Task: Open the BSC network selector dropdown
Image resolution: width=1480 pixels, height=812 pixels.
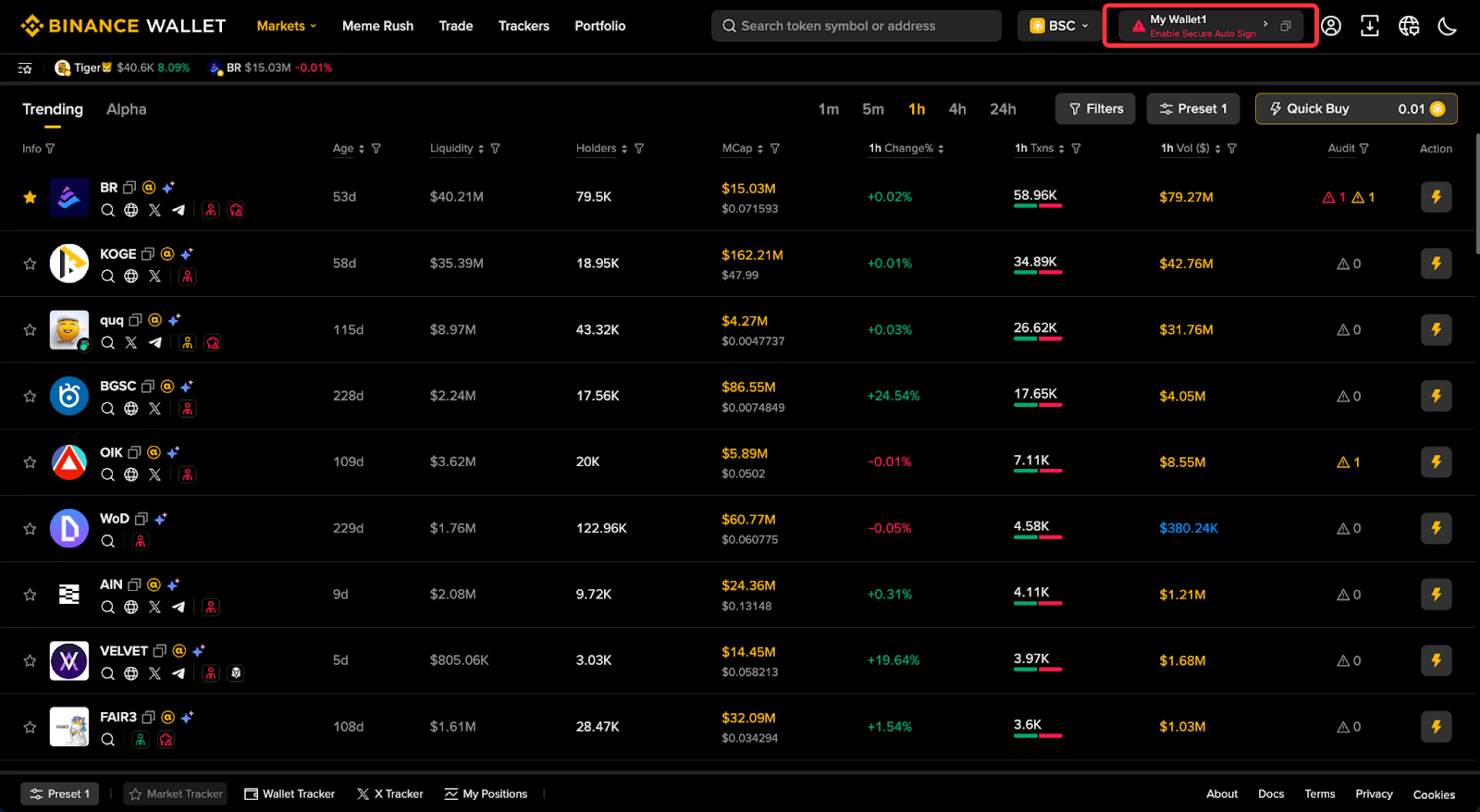Action: point(1060,26)
